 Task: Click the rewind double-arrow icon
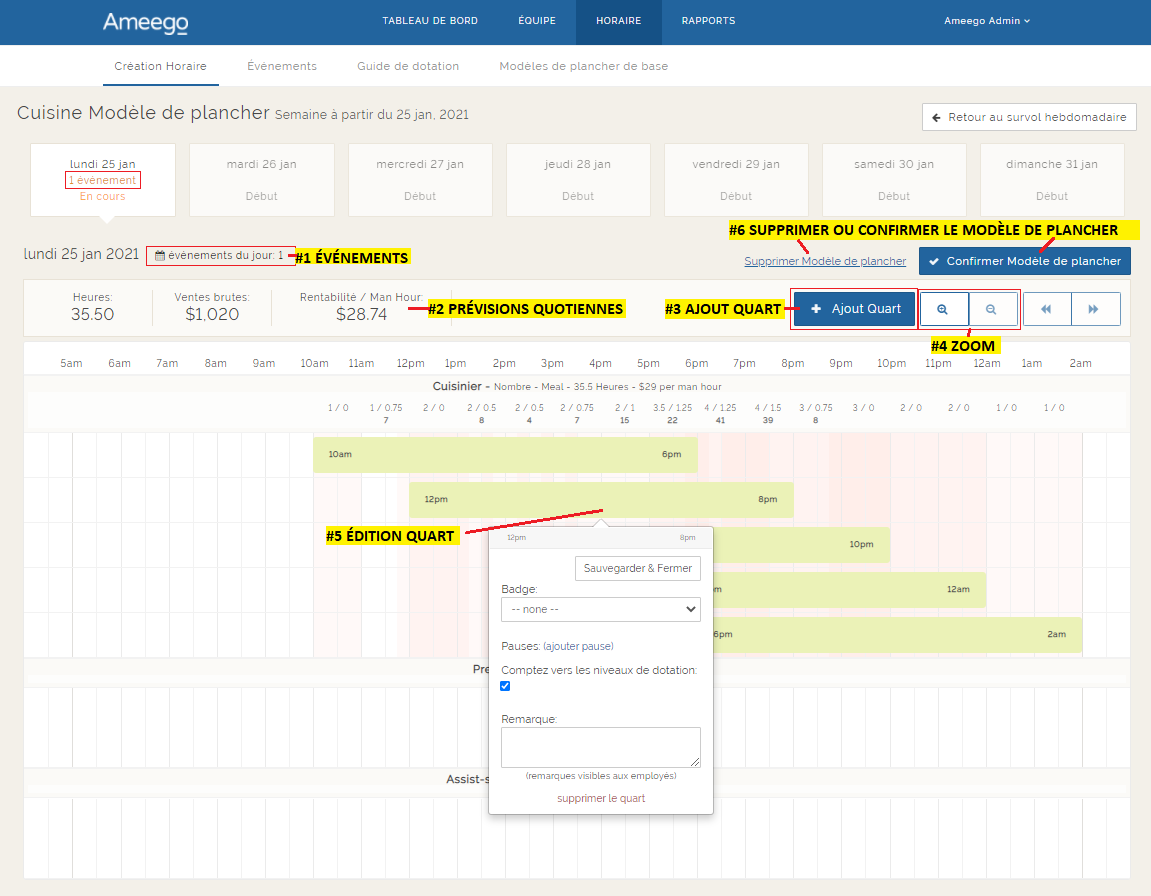pos(1046,310)
